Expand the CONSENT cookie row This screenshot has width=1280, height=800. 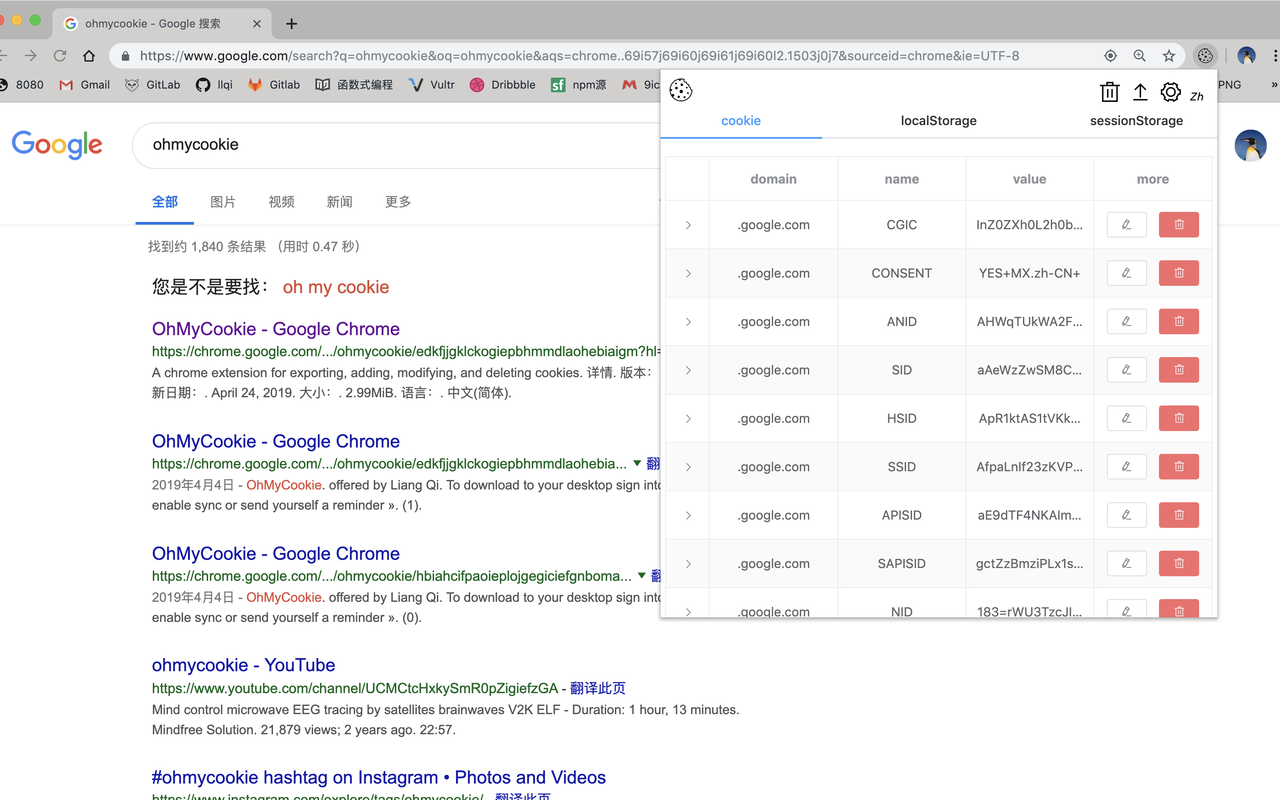[687, 273]
